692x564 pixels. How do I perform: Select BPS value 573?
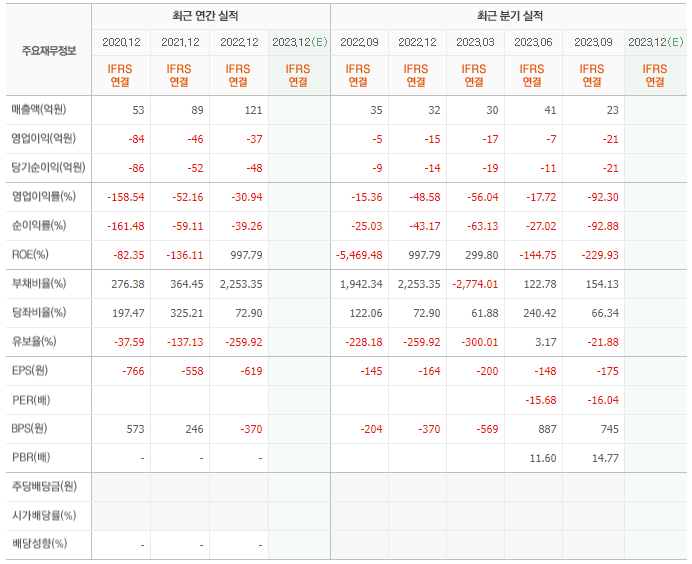click(x=135, y=429)
